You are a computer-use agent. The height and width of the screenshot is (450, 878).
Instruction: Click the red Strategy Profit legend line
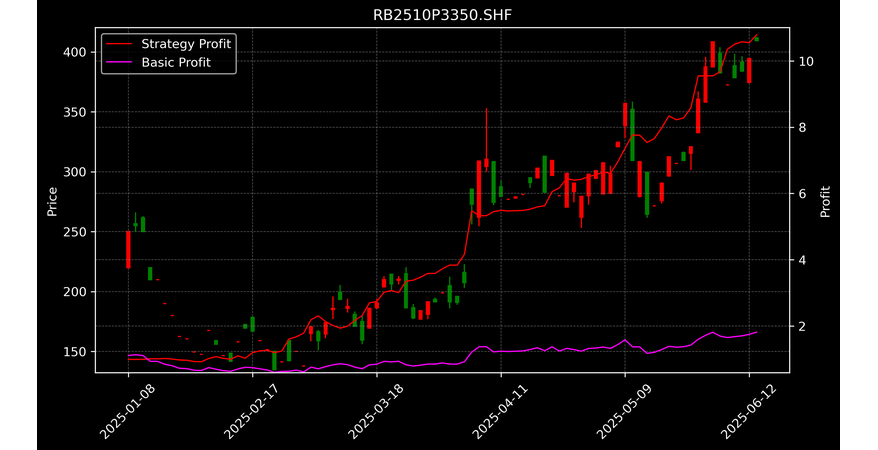coord(120,44)
